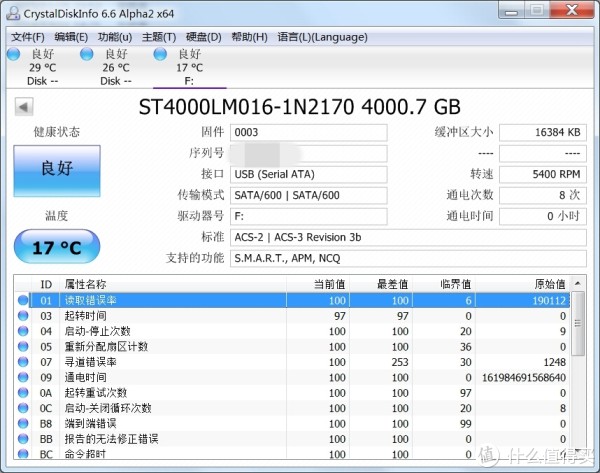Click the 17 °C temperature button
The width and height of the screenshot is (600, 473).
point(57,247)
